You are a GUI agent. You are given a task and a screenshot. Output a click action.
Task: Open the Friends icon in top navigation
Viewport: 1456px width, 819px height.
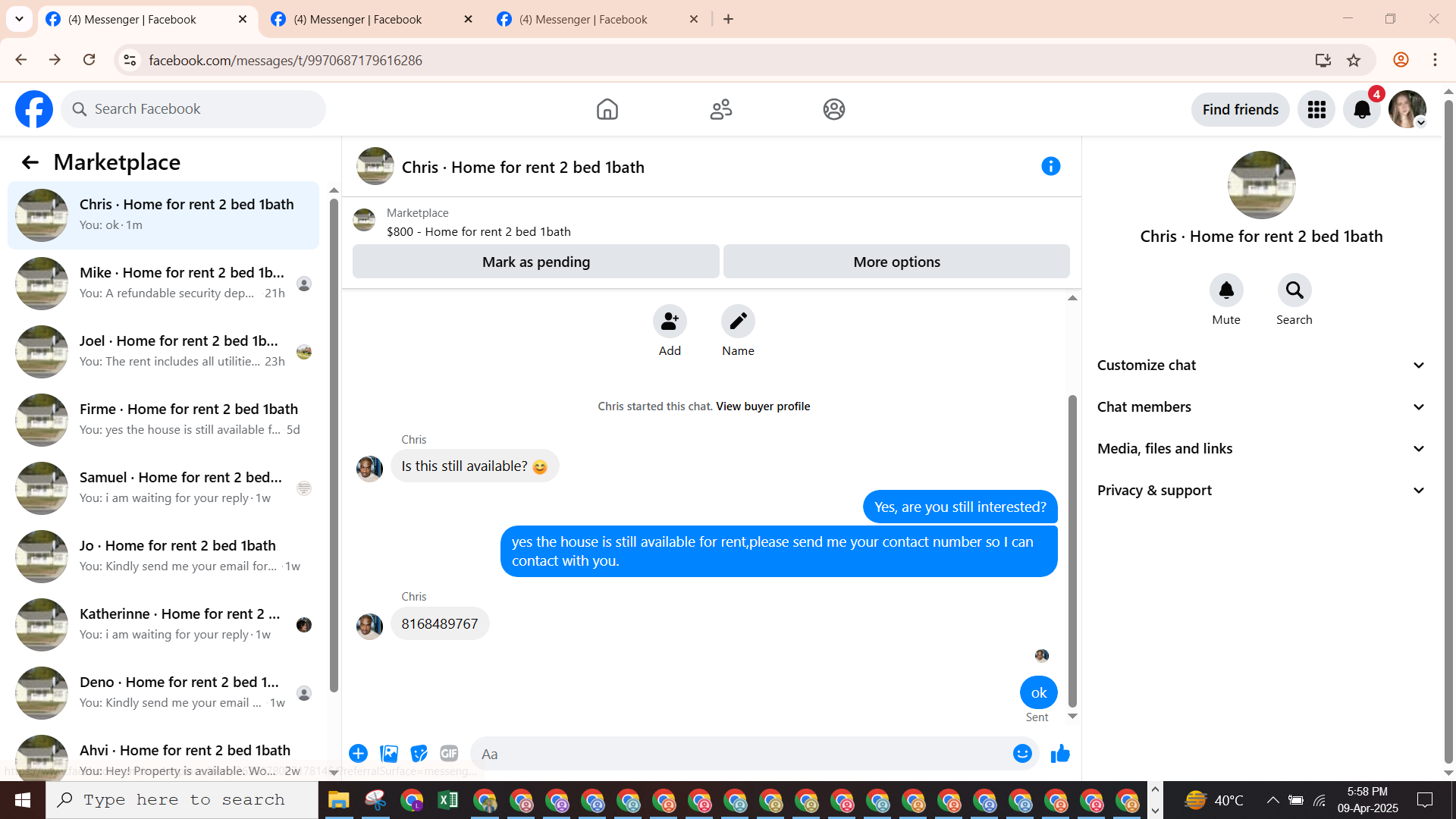click(721, 109)
